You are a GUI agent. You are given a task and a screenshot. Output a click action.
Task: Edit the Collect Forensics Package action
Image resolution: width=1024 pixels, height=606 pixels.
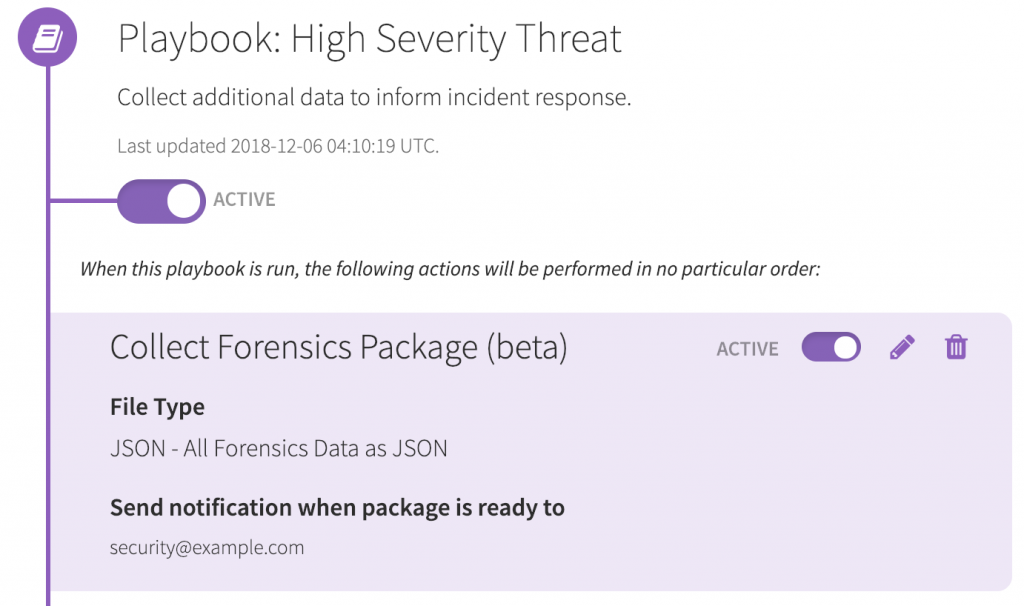click(x=902, y=348)
